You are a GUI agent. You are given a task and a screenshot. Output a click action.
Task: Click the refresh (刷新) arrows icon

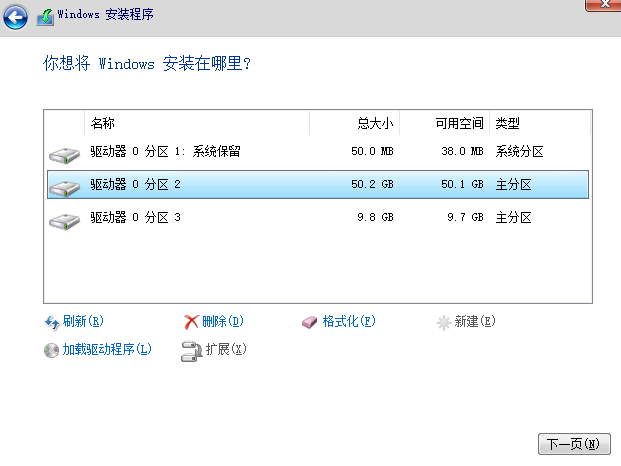52,322
